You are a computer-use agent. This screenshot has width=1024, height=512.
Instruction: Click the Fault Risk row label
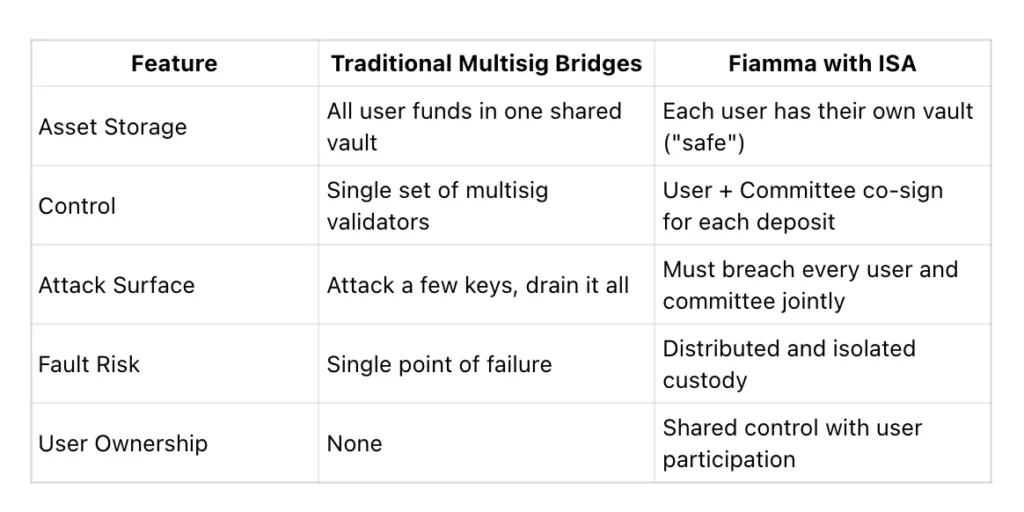[x=89, y=364]
